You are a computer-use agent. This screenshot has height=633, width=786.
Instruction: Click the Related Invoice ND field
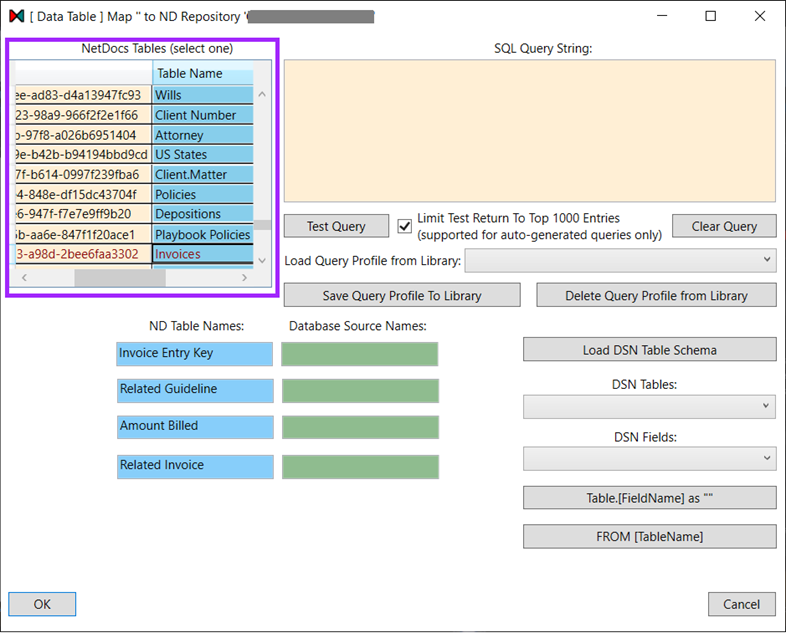(x=195, y=467)
